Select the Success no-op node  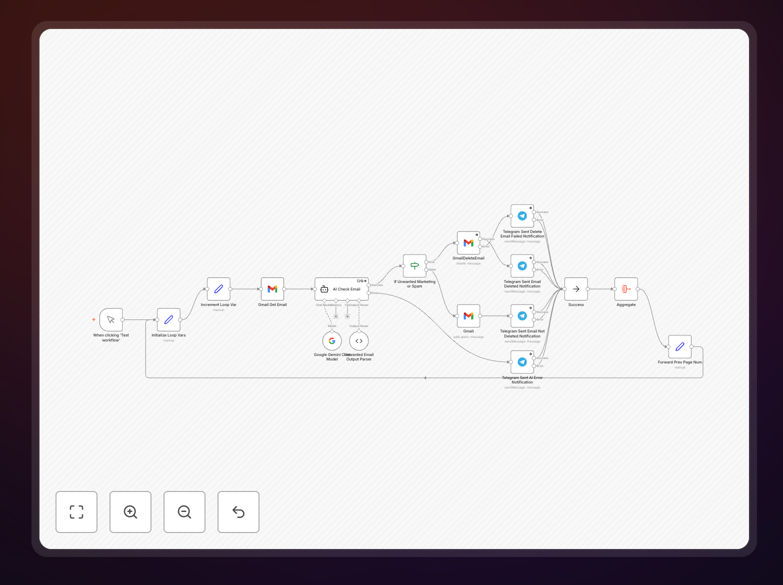pos(576,289)
